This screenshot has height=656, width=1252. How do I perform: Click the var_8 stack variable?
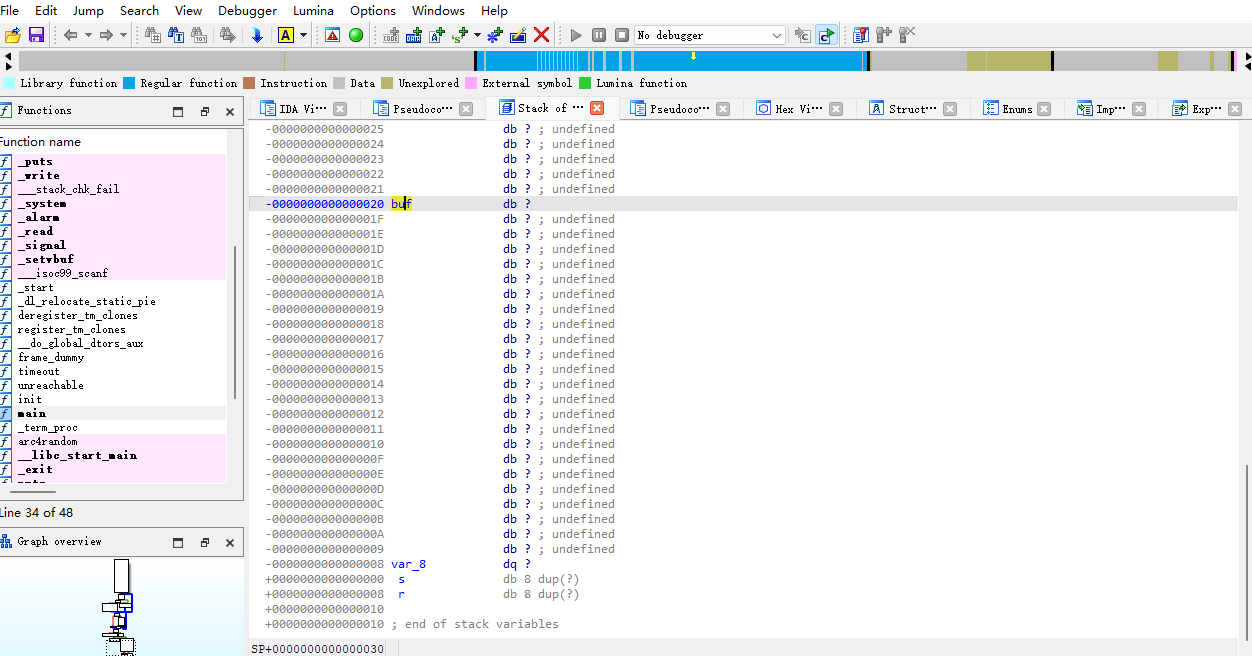click(408, 564)
